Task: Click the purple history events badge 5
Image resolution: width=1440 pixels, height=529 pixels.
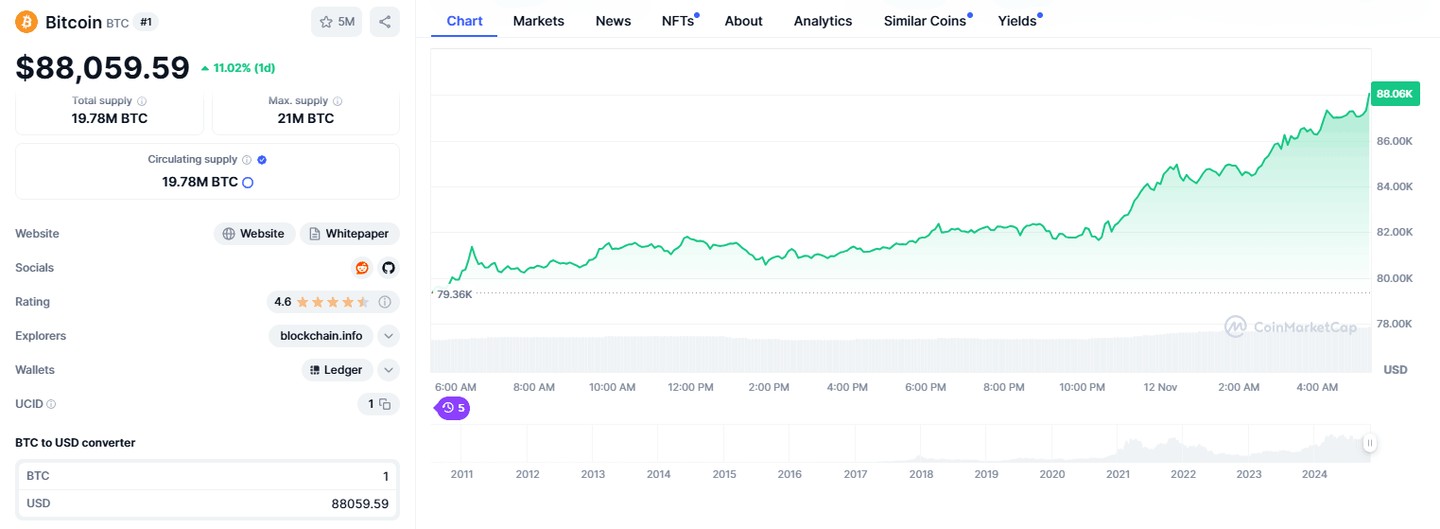Action: click(x=454, y=408)
